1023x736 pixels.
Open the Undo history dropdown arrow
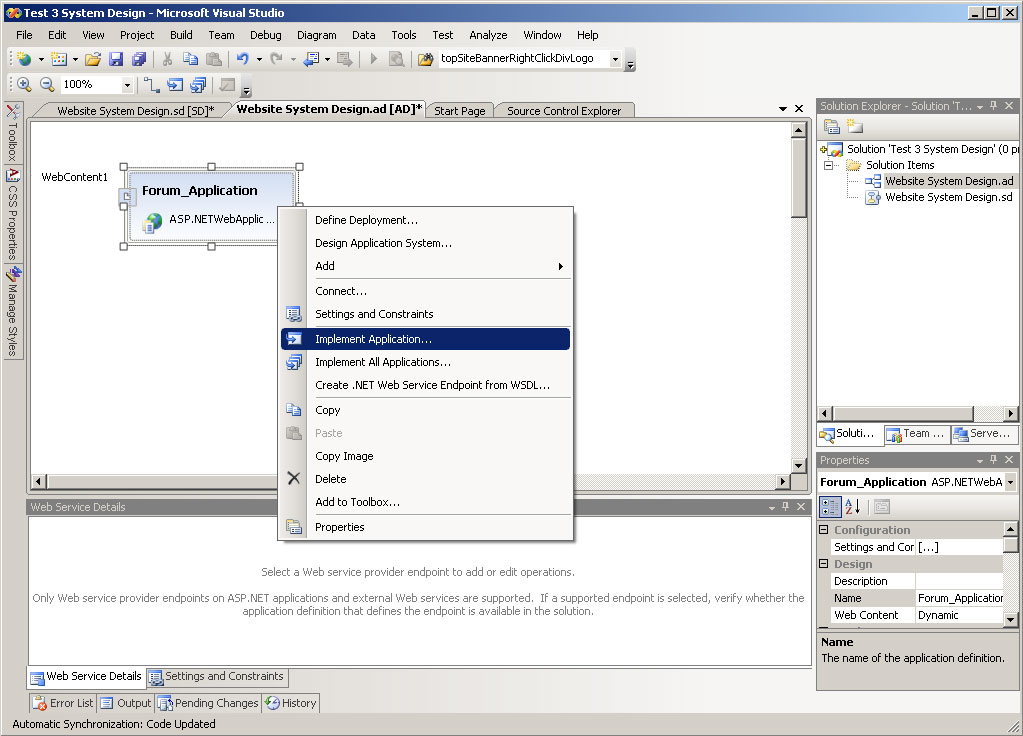pos(259,59)
